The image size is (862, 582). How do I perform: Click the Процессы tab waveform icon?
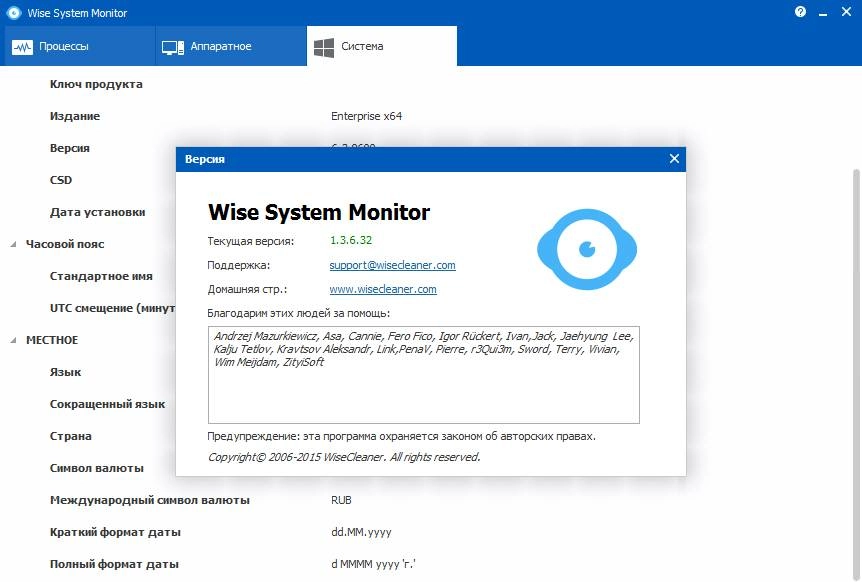(23, 47)
